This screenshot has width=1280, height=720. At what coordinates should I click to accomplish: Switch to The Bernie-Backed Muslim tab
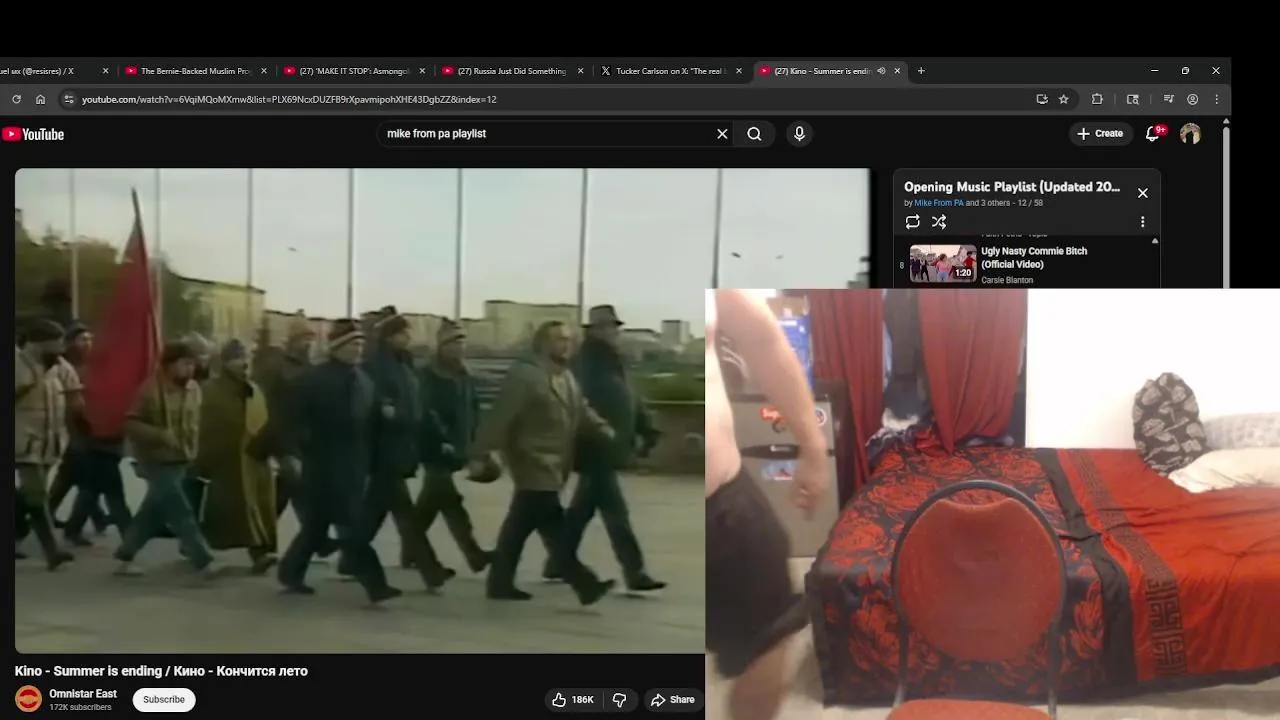point(196,71)
